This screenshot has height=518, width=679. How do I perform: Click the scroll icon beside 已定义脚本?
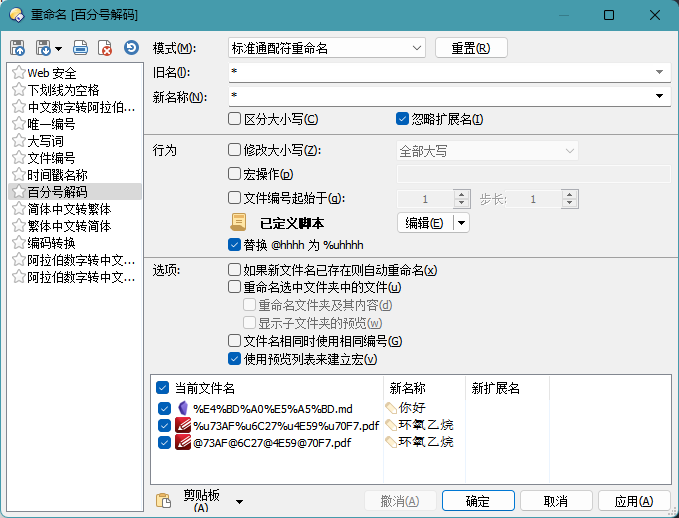238,223
